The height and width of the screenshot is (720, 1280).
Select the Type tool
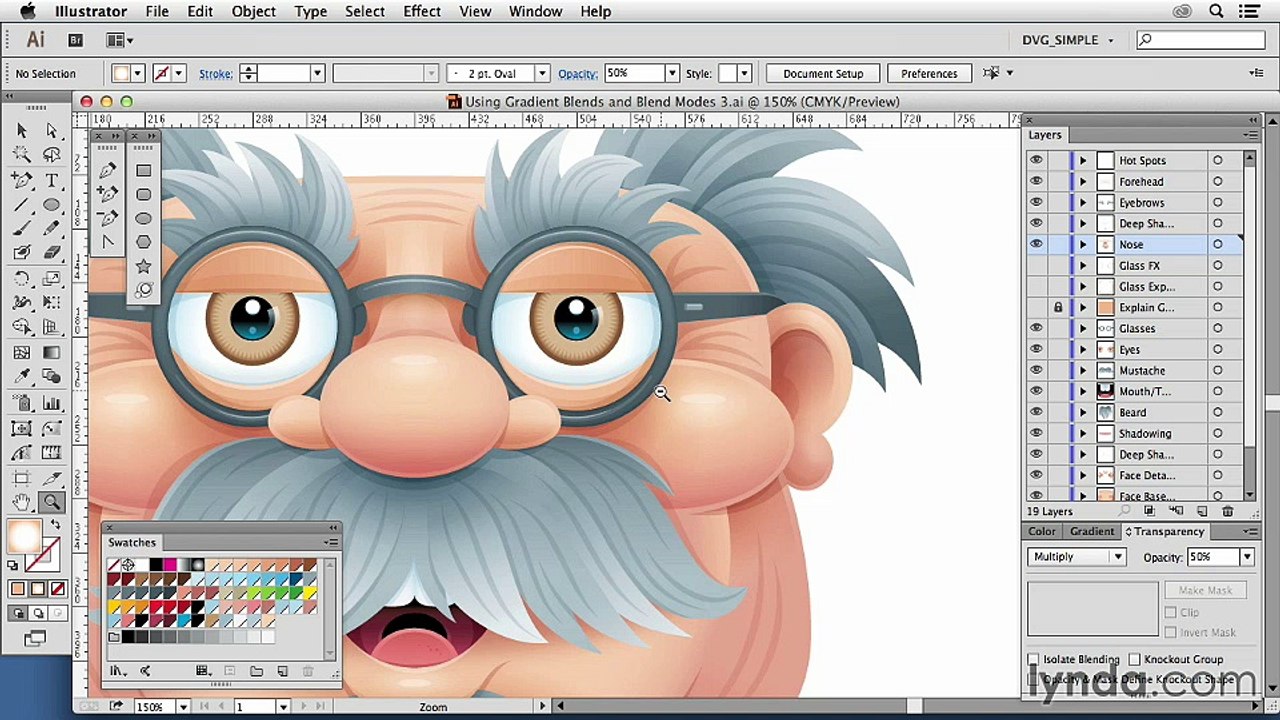(51, 180)
